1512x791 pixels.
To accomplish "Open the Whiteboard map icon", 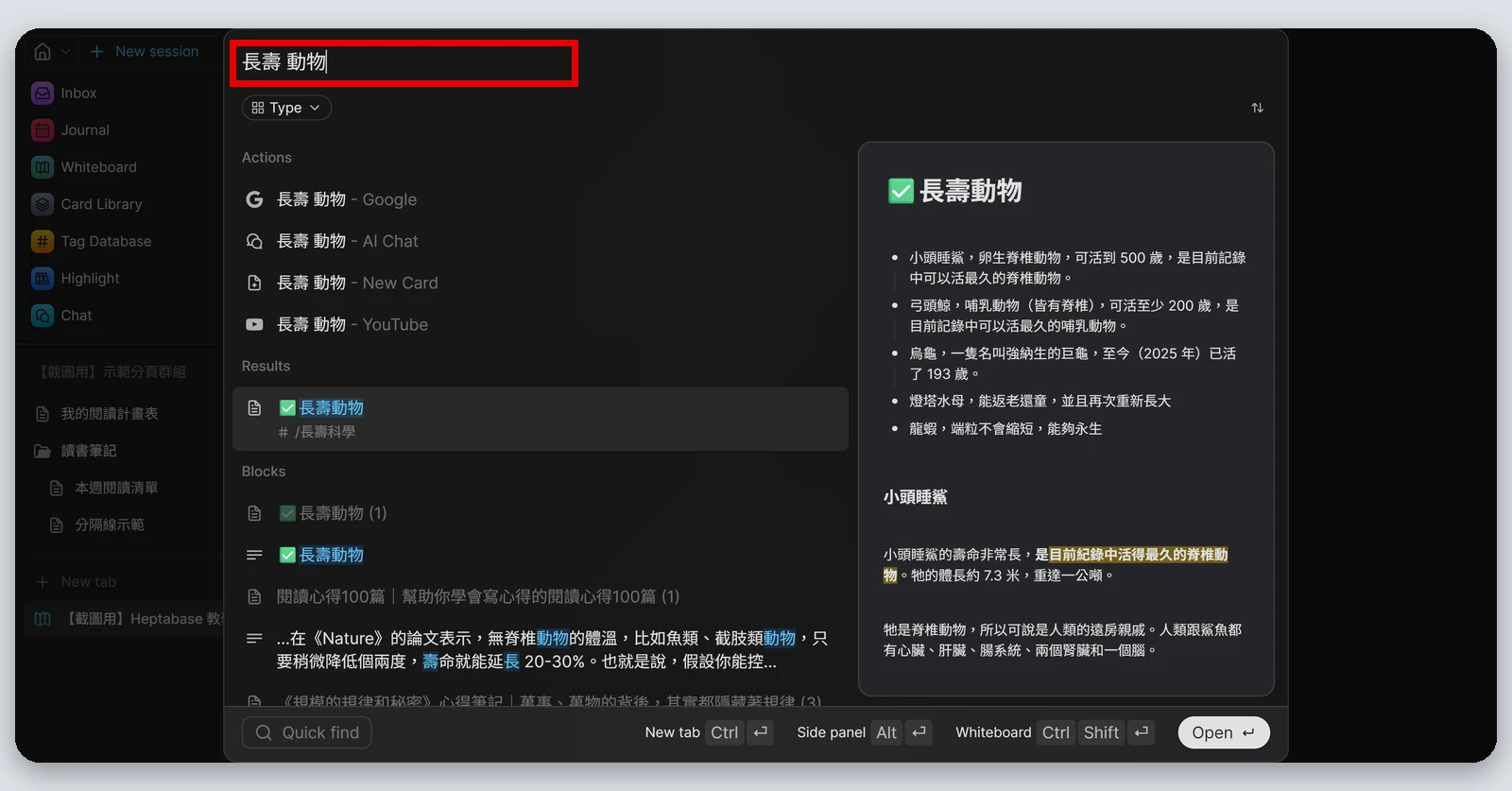I will (x=42, y=166).
